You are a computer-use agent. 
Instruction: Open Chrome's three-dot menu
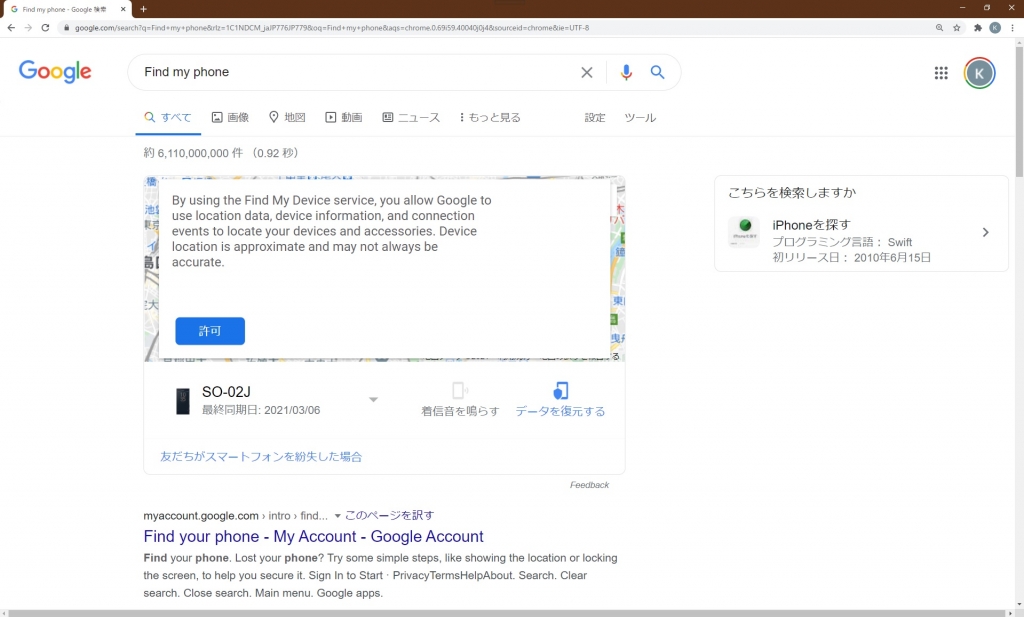(x=1012, y=27)
